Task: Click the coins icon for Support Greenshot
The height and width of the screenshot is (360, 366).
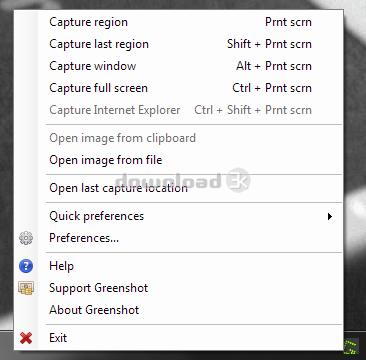Action: [26, 288]
